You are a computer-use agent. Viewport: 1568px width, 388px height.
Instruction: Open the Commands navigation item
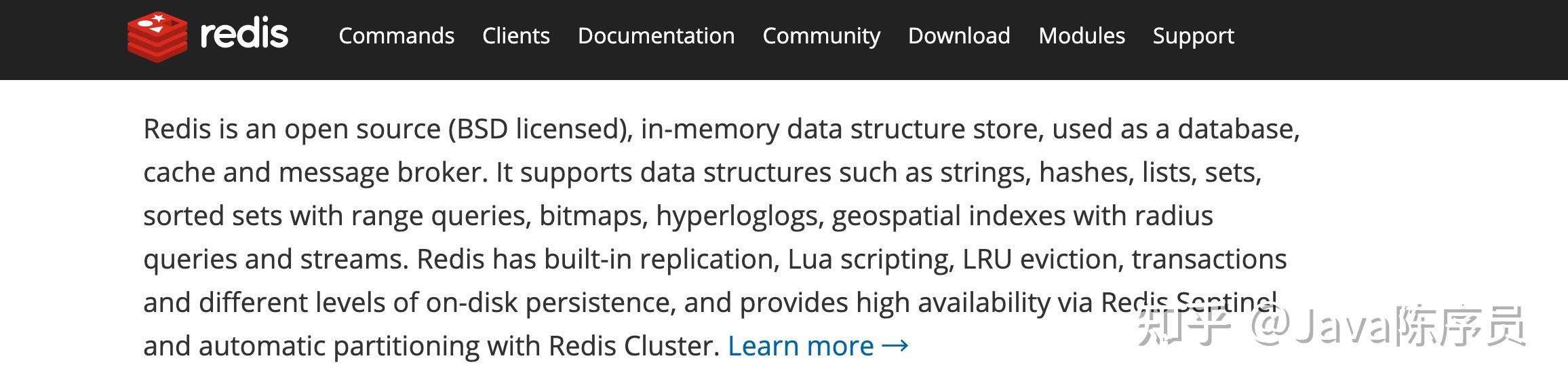396,35
